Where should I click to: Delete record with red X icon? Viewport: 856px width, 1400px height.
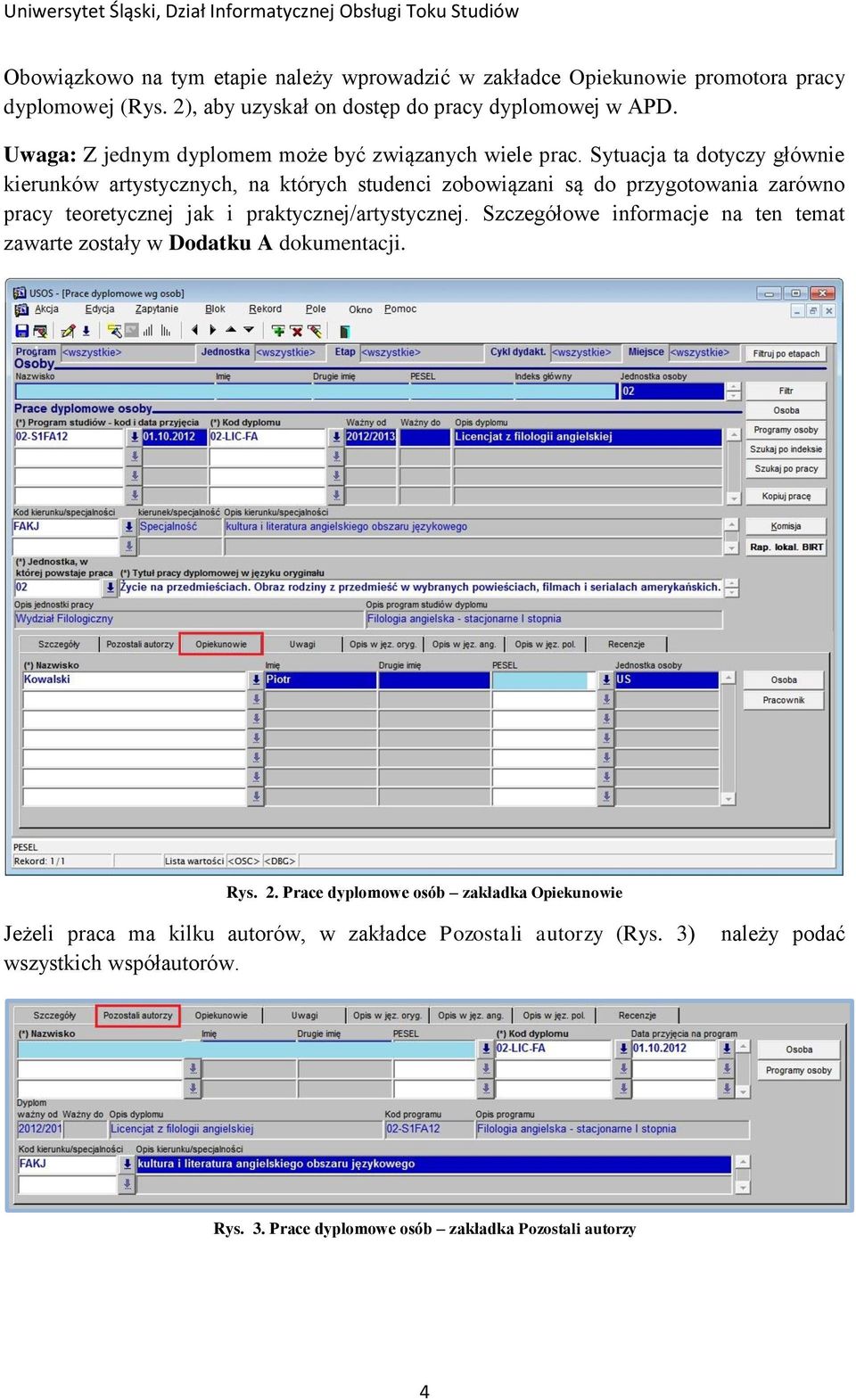(297, 331)
